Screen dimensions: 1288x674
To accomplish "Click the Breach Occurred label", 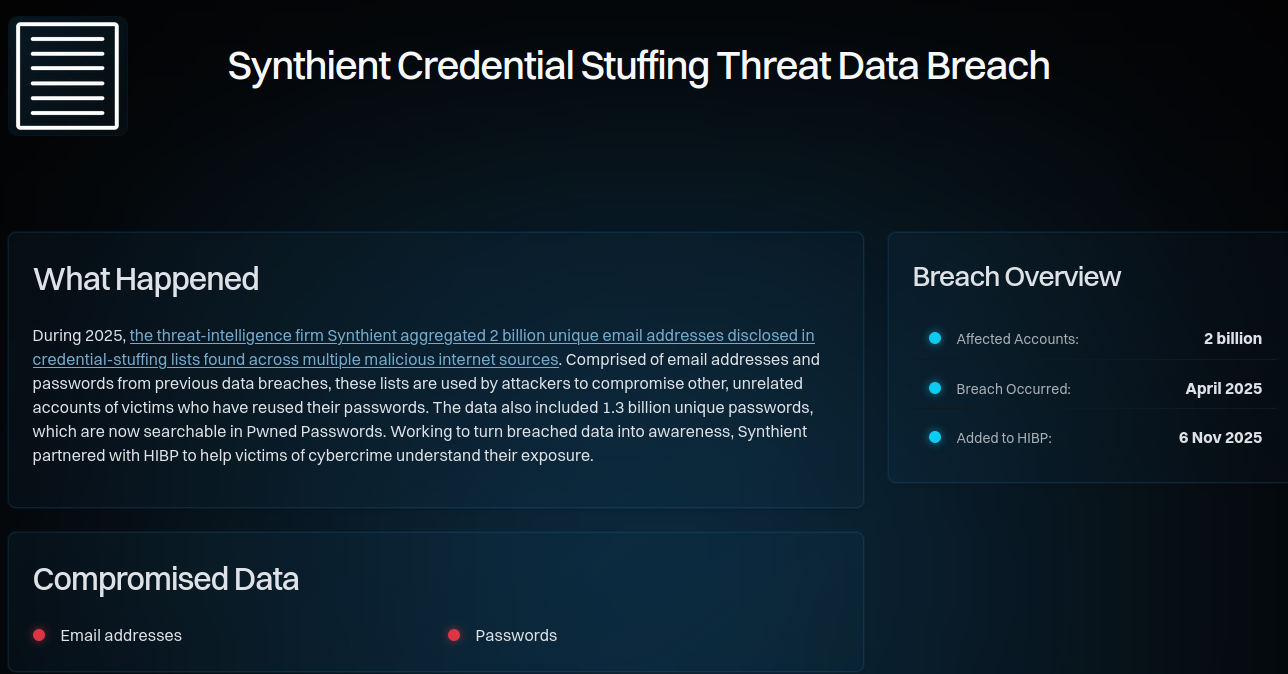I will [x=1013, y=389].
